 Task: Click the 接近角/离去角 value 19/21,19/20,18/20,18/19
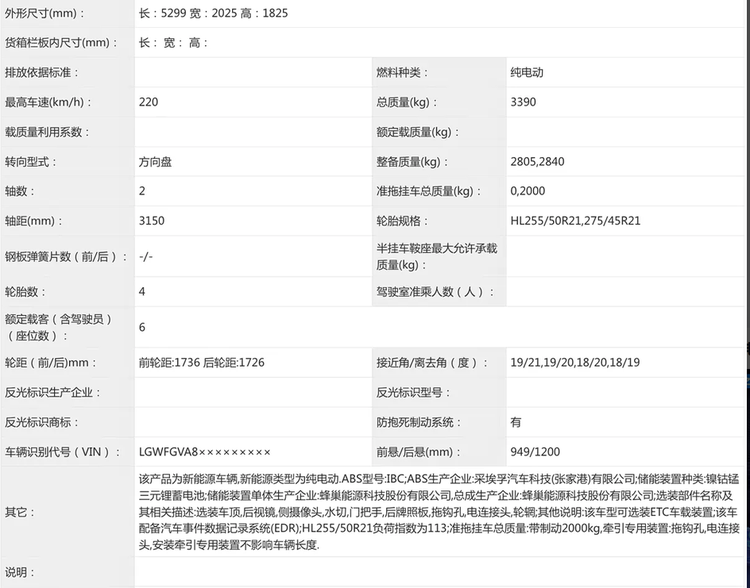coord(575,363)
